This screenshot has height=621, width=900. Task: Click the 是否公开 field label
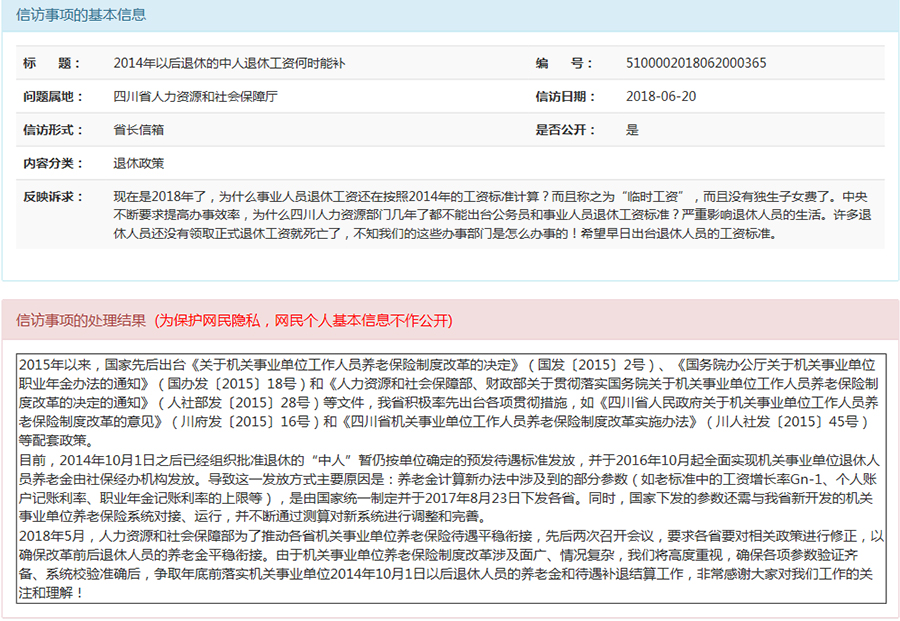[565, 130]
